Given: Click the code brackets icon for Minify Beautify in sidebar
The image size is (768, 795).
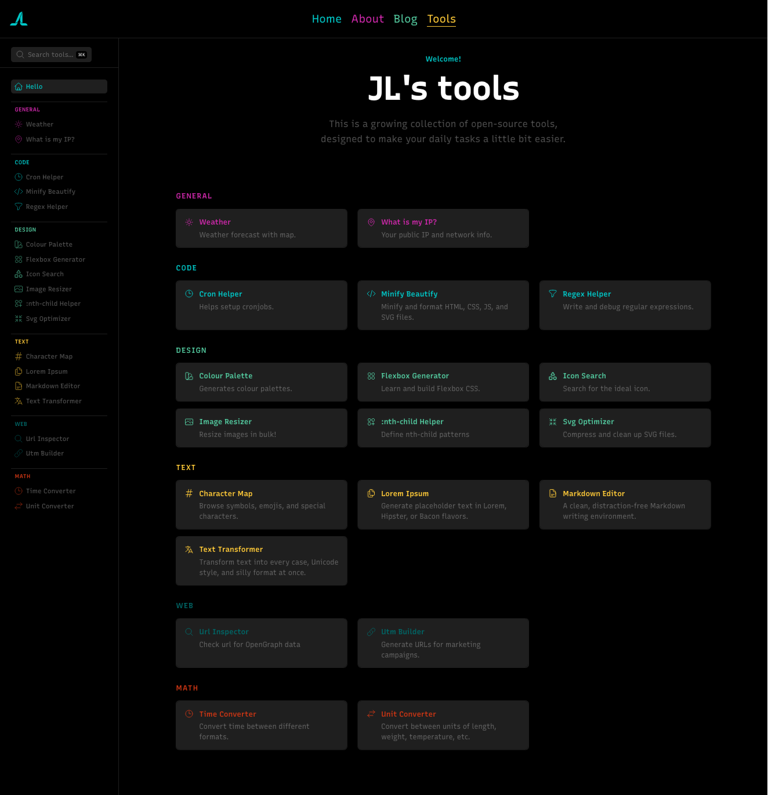Looking at the screenshot, I should (18, 192).
